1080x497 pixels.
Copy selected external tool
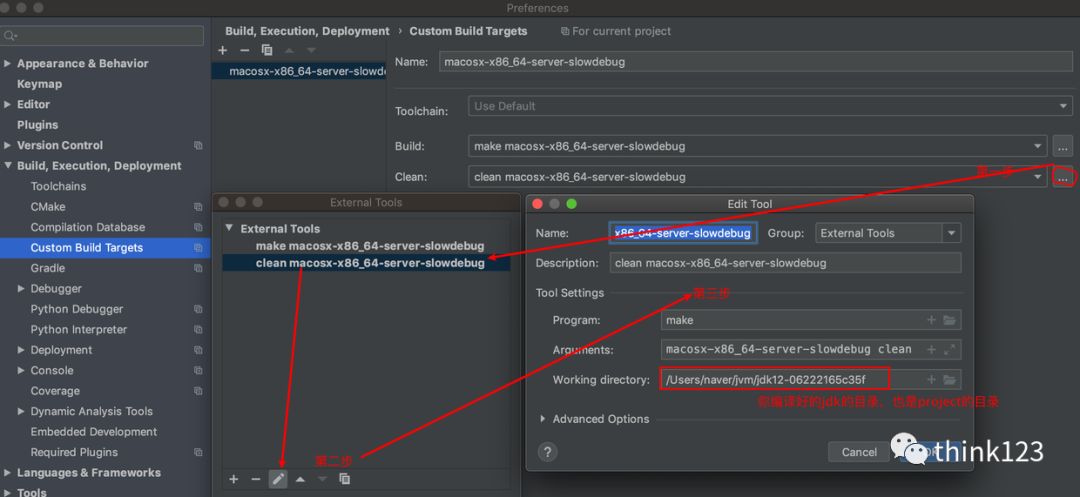pos(344,479)
